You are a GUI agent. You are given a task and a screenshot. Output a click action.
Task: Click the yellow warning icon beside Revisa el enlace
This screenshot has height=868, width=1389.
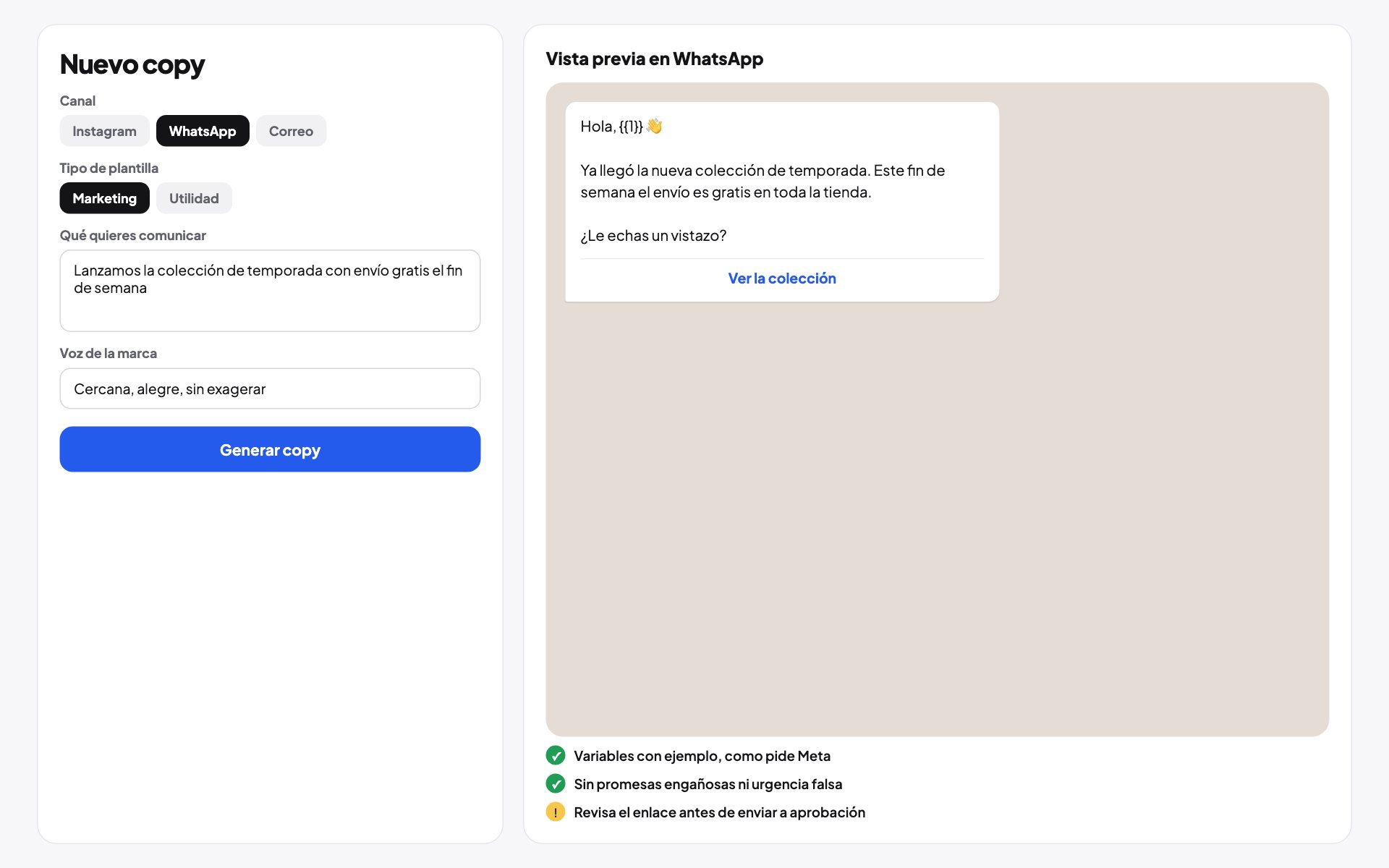point(555,812)
